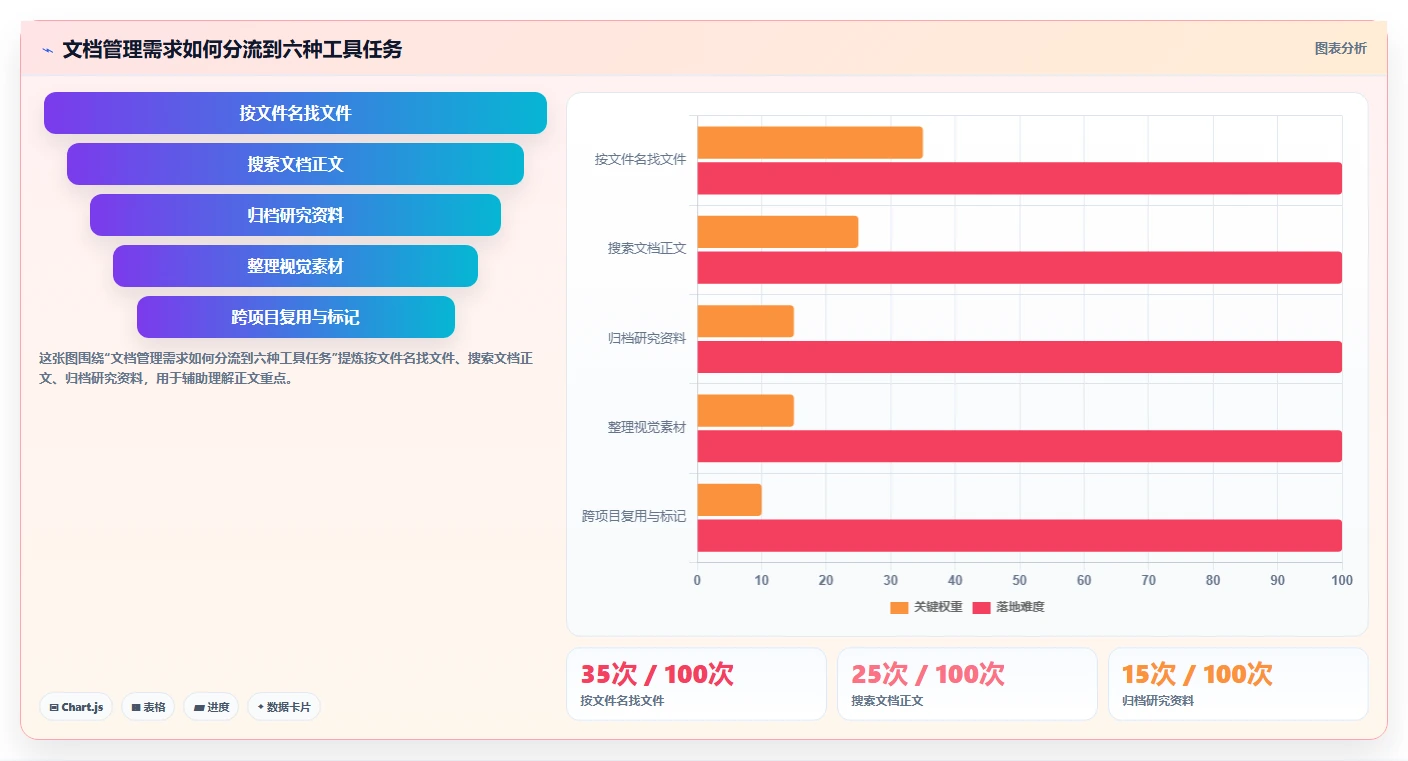Click the 文档管理需求如何分流到六种工具任务 title

point(232,49)
